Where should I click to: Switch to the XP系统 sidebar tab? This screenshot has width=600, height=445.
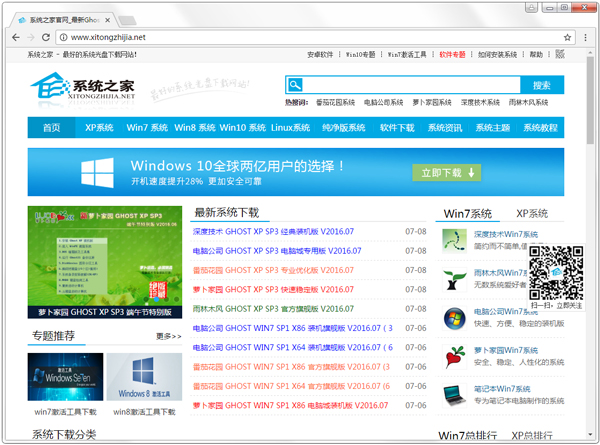[532, 213]
